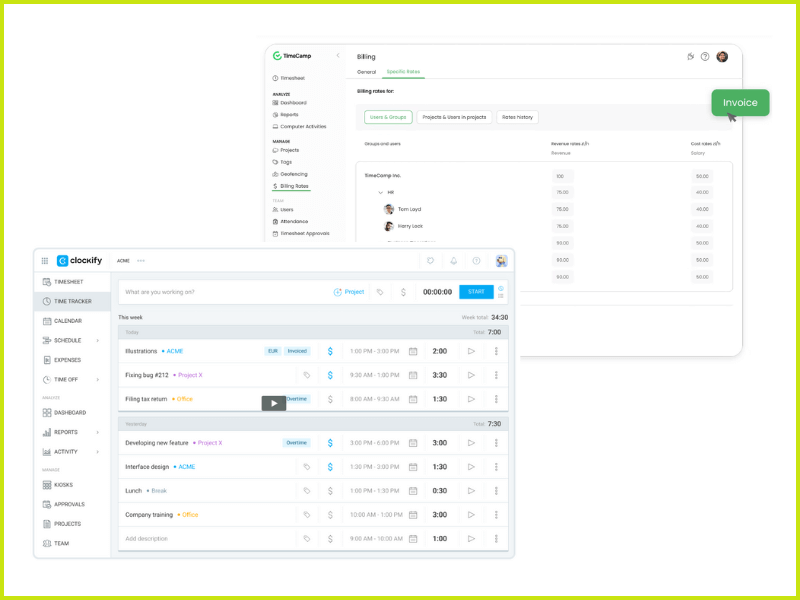Open more options for Company training entry
The image size is (800, 600).
(x=496, y=515)
